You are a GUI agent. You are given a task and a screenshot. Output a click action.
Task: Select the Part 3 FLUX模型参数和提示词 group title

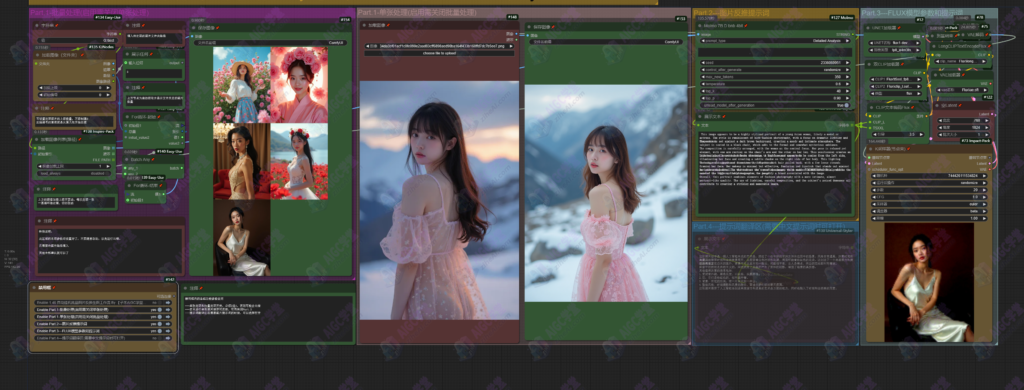click(x=911, y=12)
